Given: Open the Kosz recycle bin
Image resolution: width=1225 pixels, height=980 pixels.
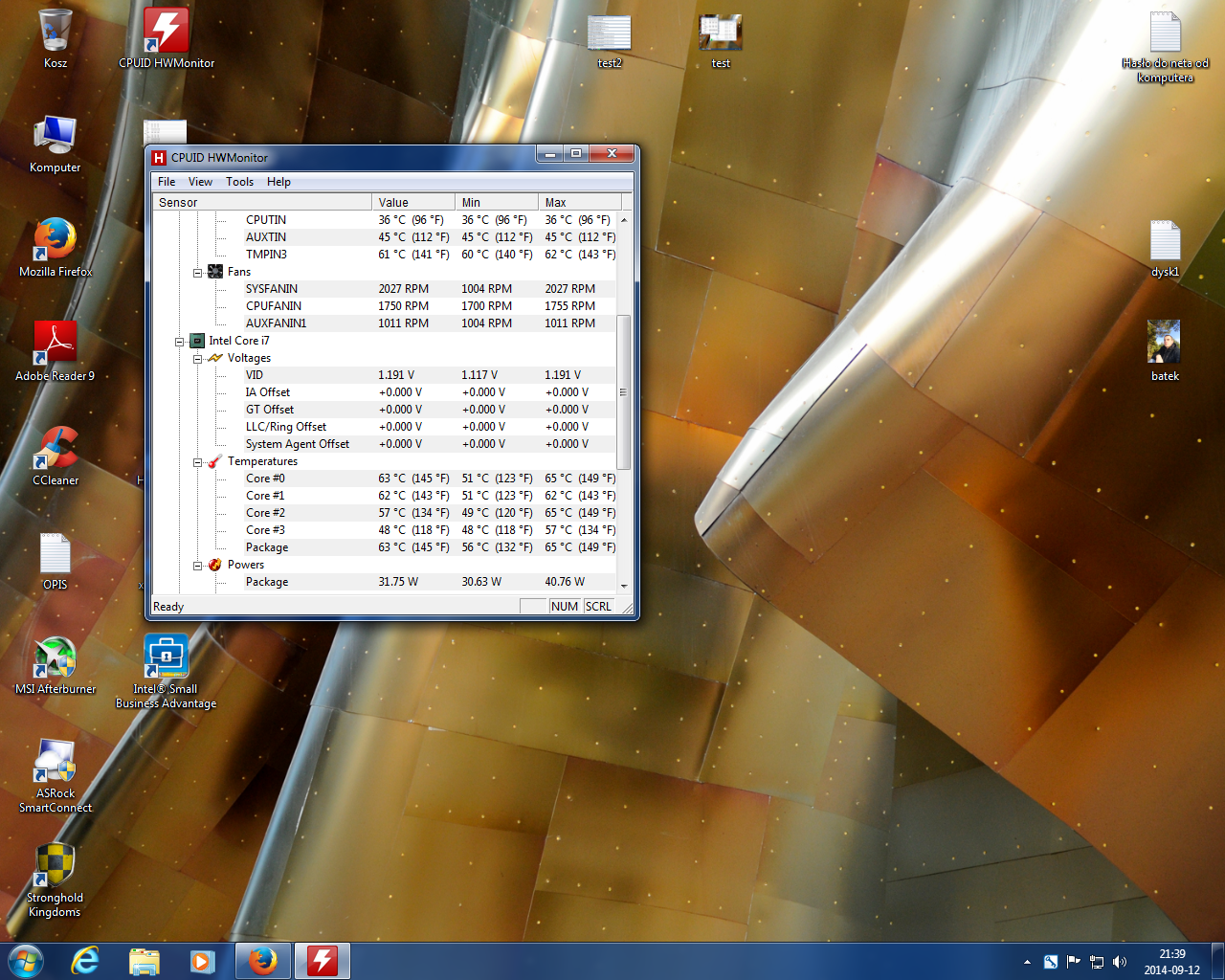Looking at the screenshot, I should [55, 32].
